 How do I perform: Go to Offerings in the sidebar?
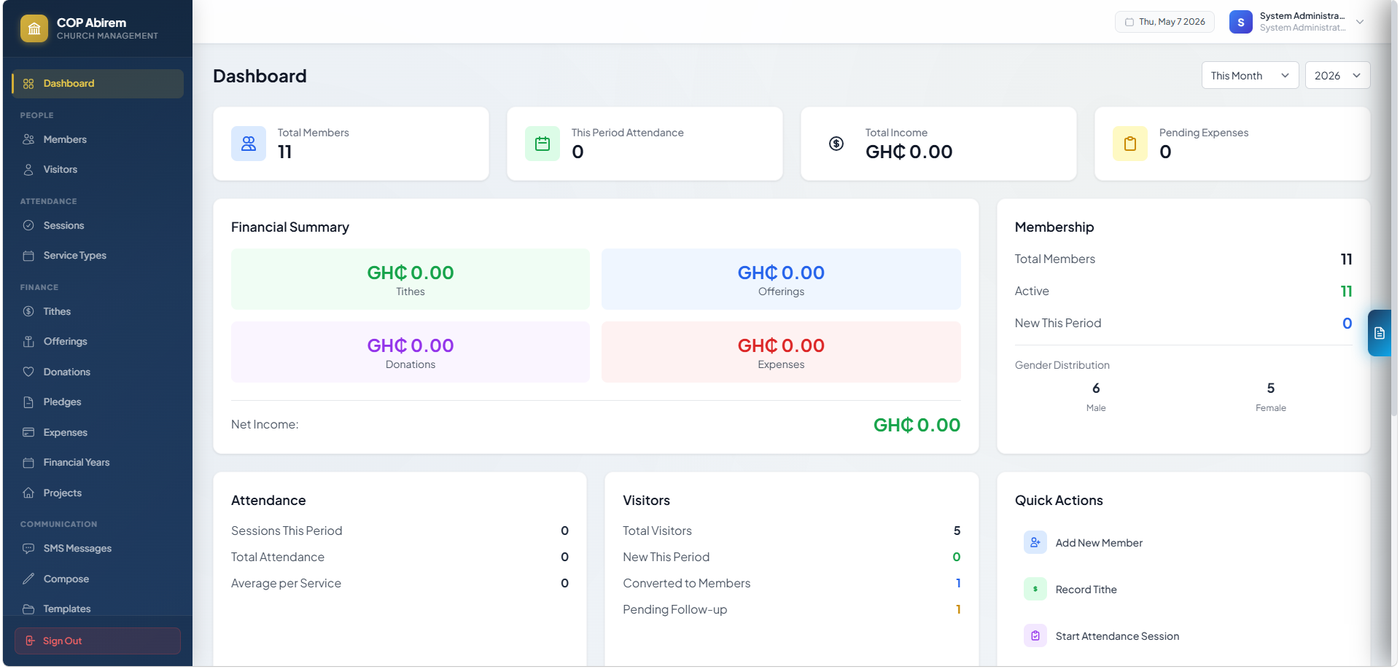98,342
